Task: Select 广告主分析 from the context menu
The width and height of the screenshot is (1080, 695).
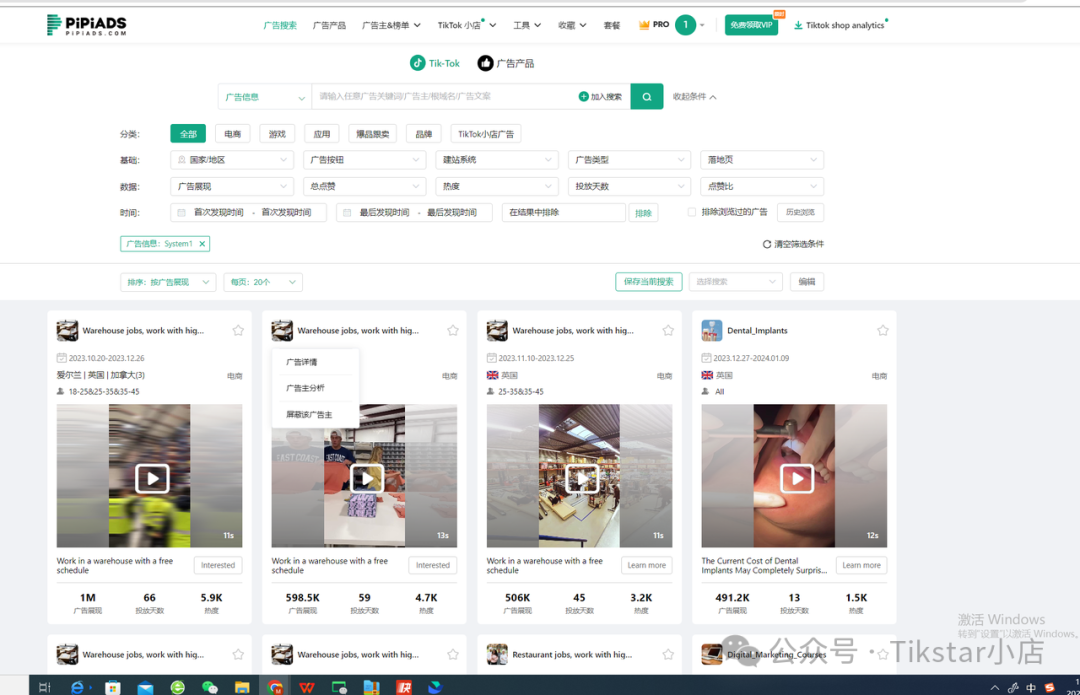Action: (307, 387)
